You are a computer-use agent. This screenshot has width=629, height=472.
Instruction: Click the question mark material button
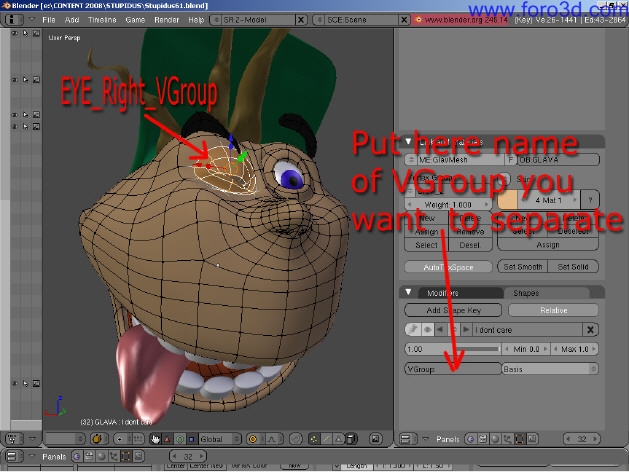[x=590, y=199]
